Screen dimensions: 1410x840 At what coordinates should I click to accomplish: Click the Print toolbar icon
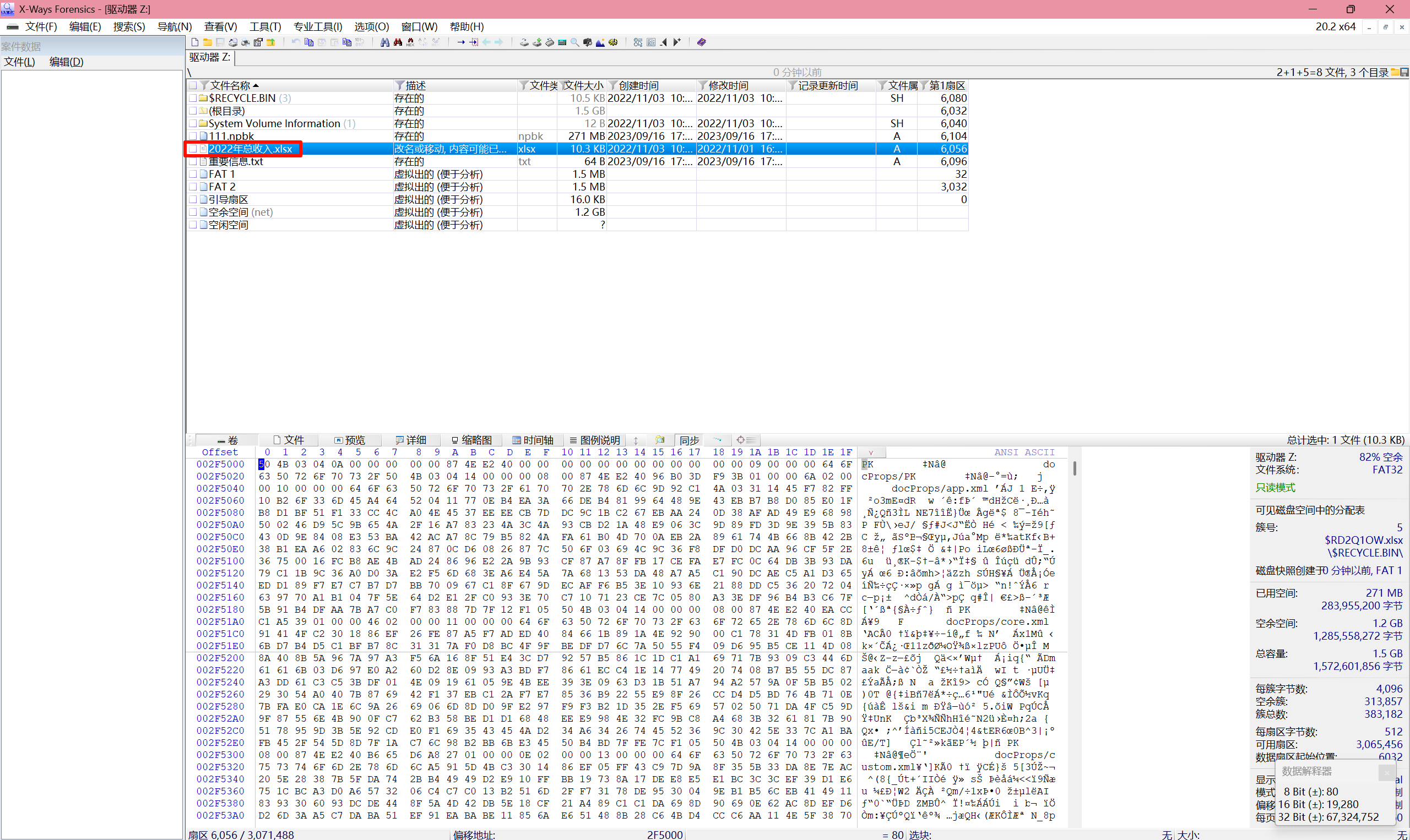[245, 42]
